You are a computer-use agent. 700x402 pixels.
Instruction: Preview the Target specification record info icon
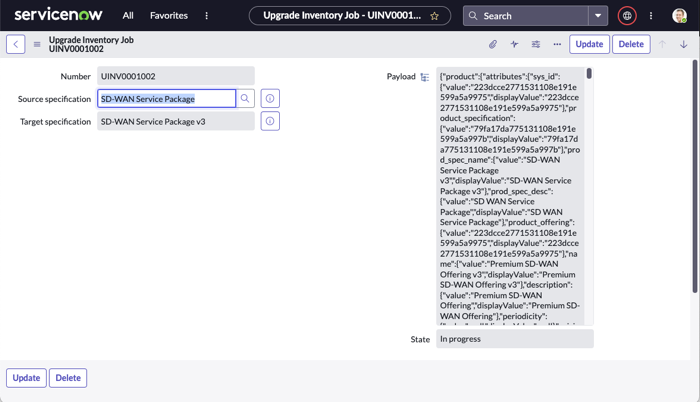pos(270,121)
